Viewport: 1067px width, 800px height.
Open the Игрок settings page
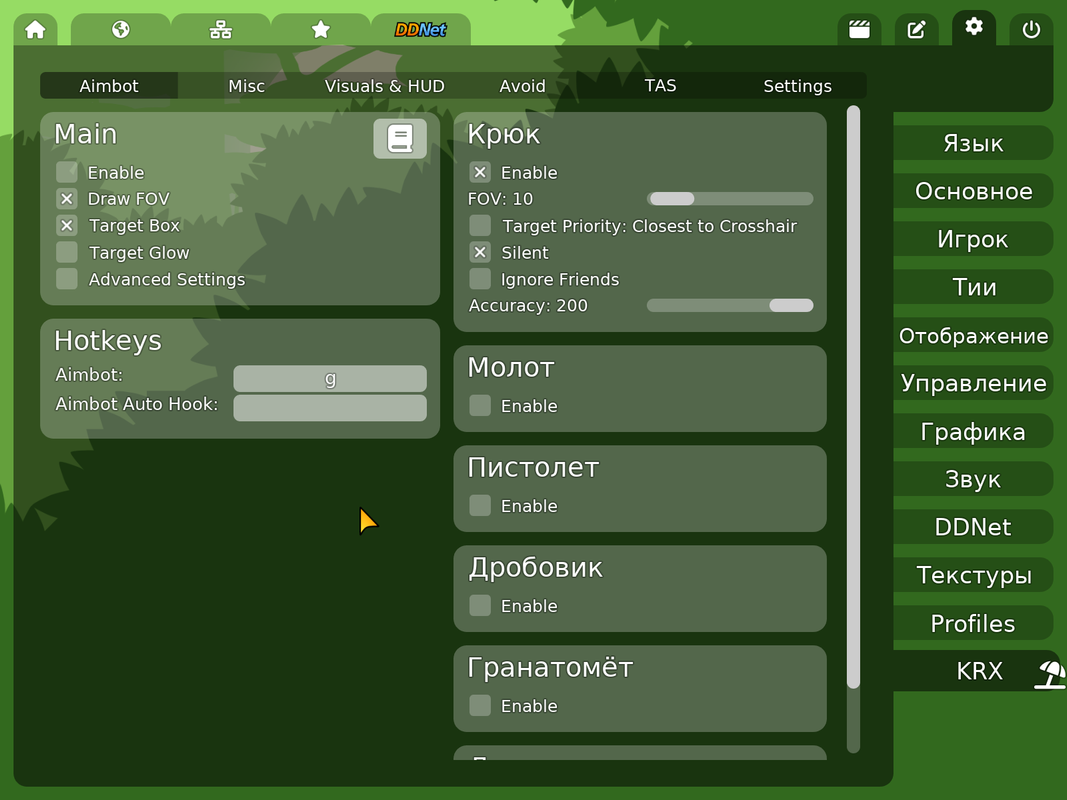tap(973, 239)
